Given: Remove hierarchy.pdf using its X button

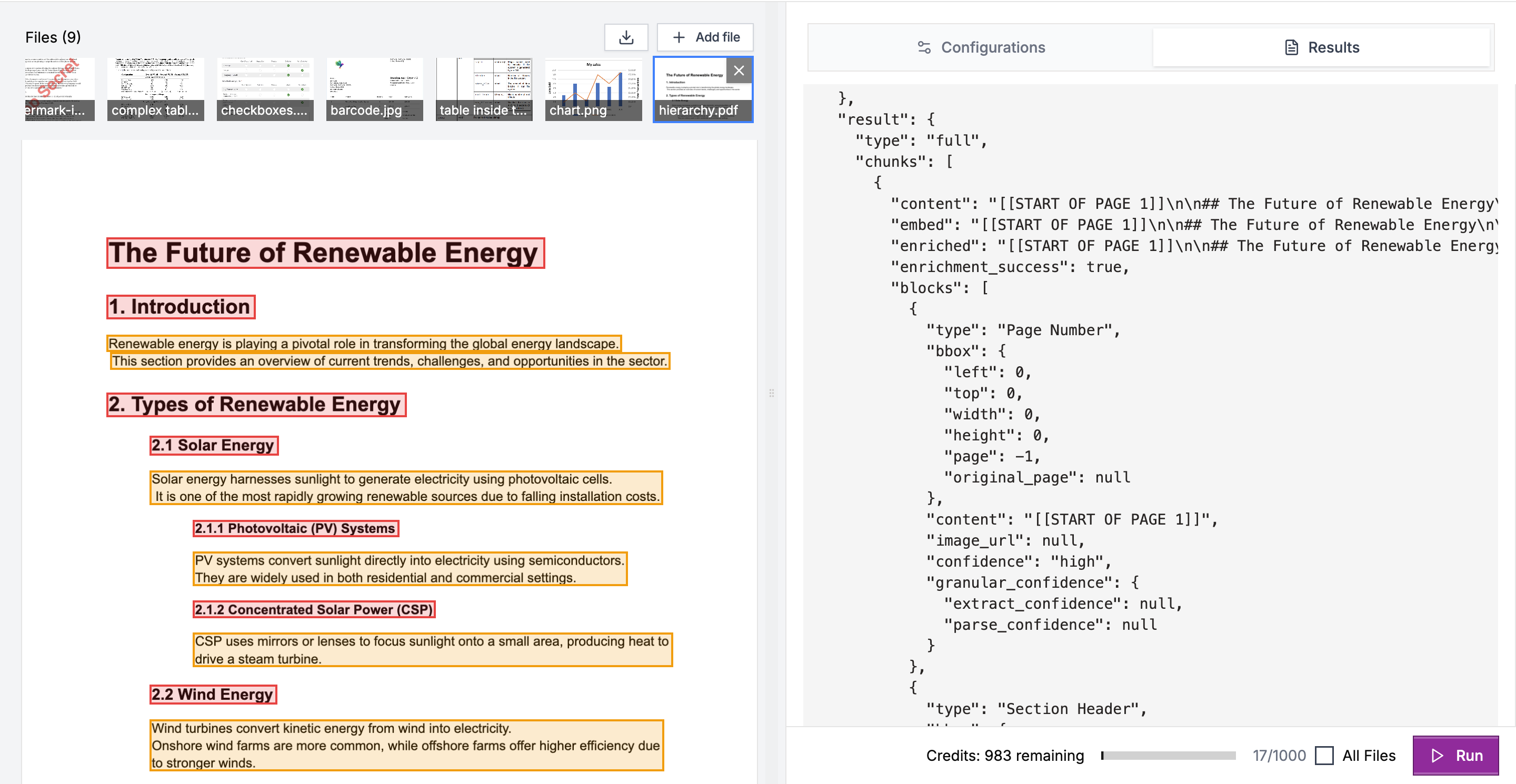Looking at the screenshot, I should point(739,71).
